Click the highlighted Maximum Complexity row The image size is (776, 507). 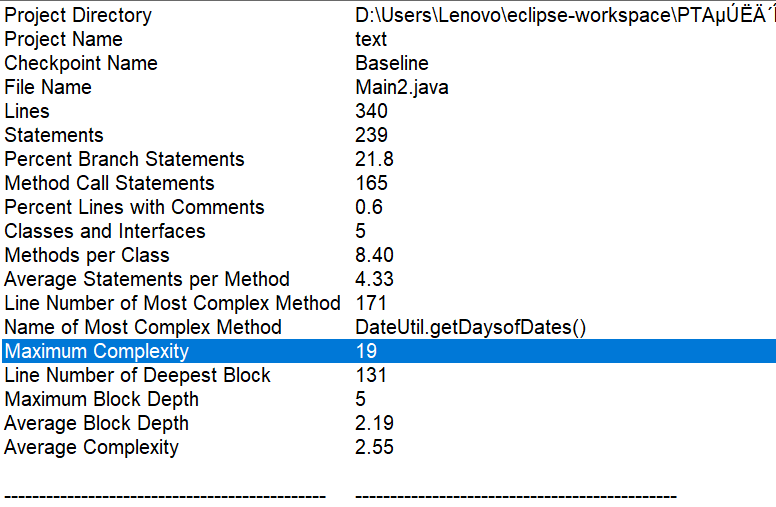click(96, 351)
